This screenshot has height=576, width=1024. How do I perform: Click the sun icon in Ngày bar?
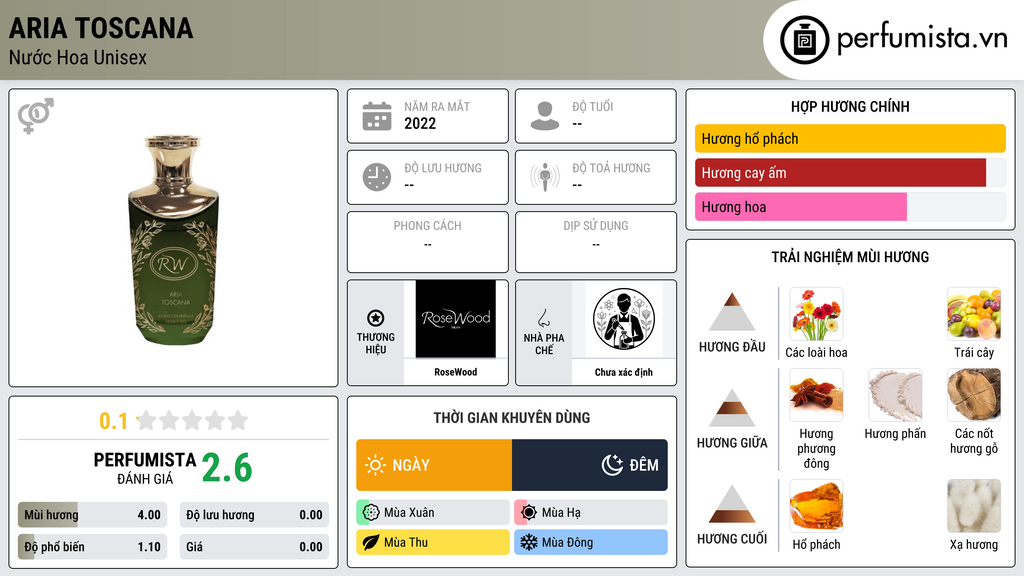point(375,465)
